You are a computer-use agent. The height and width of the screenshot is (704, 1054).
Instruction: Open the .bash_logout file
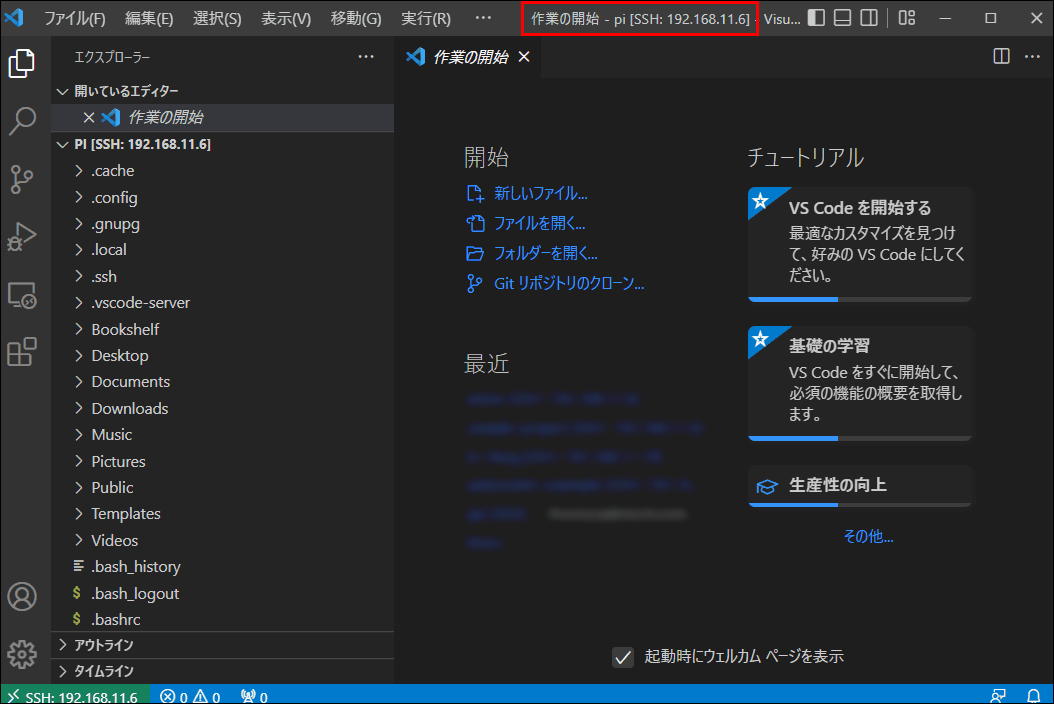(x=222, y=594)
